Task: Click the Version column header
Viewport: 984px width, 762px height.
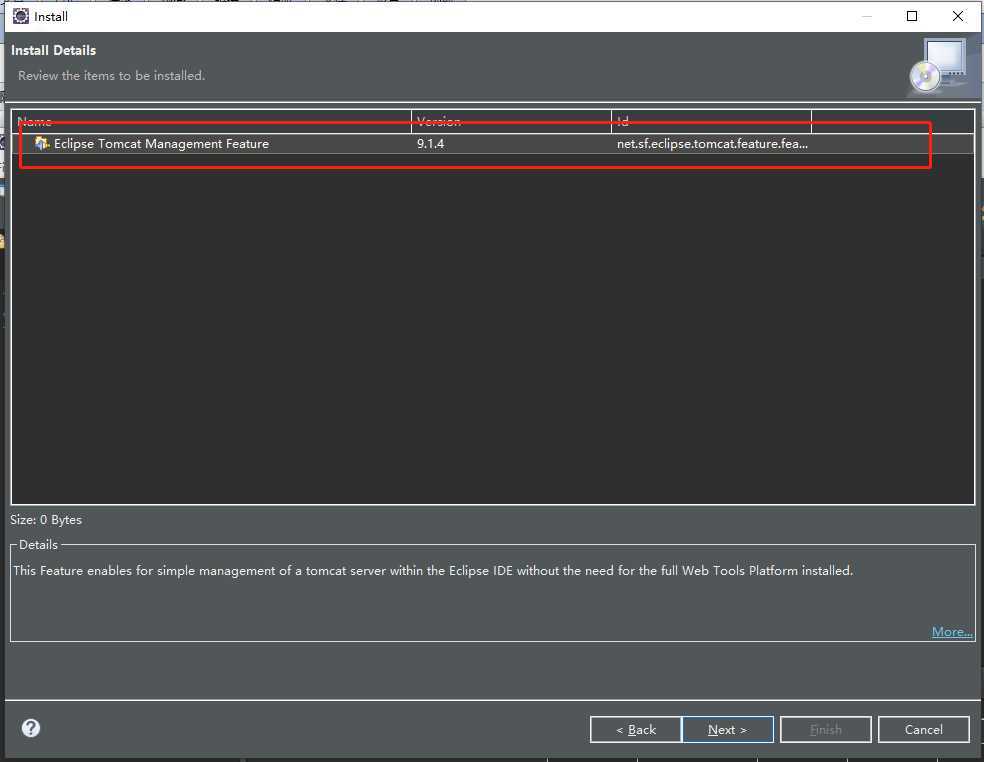Action: click(511, 121)
